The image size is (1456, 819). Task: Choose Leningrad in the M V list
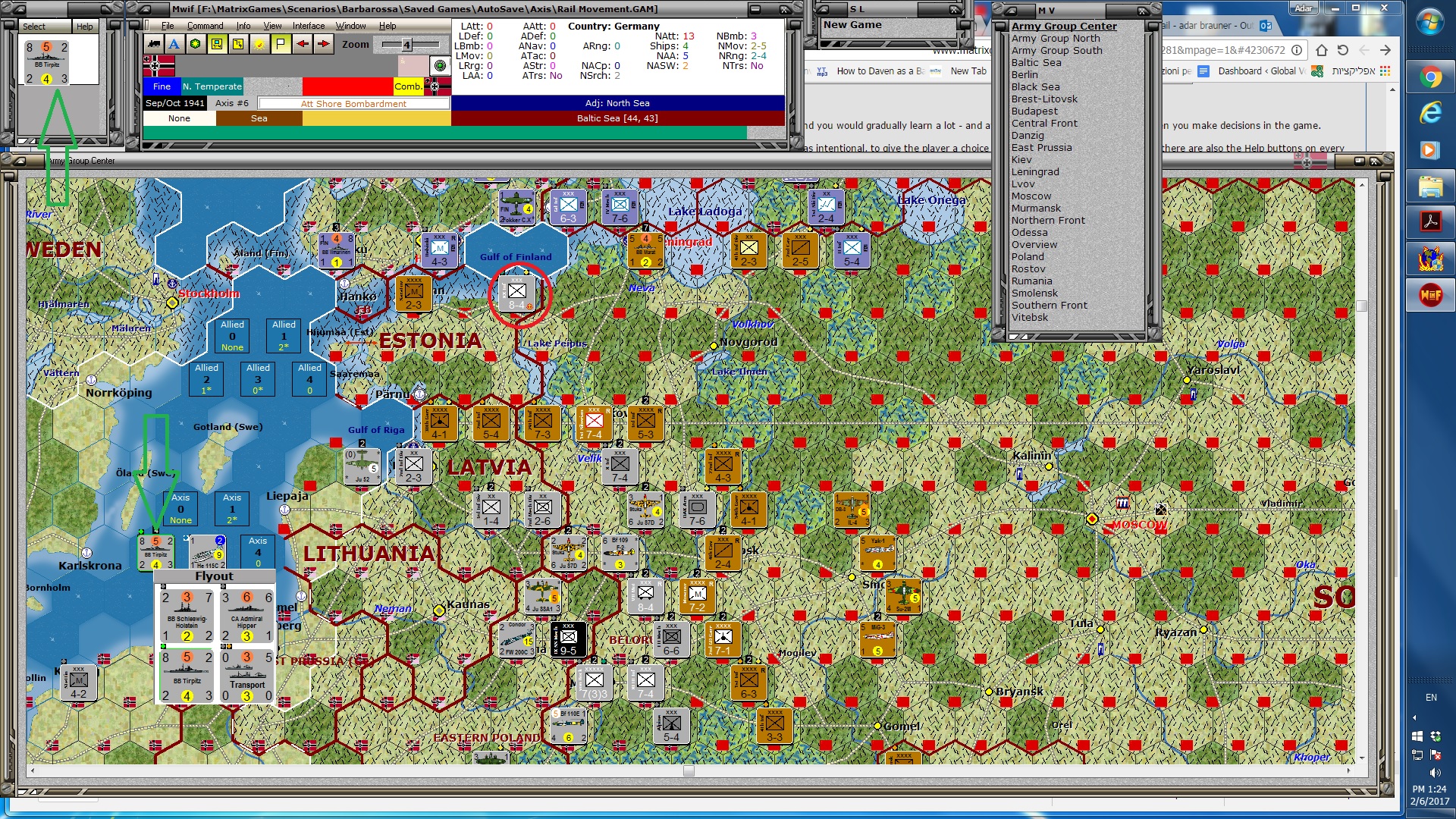pos(1035,172)
